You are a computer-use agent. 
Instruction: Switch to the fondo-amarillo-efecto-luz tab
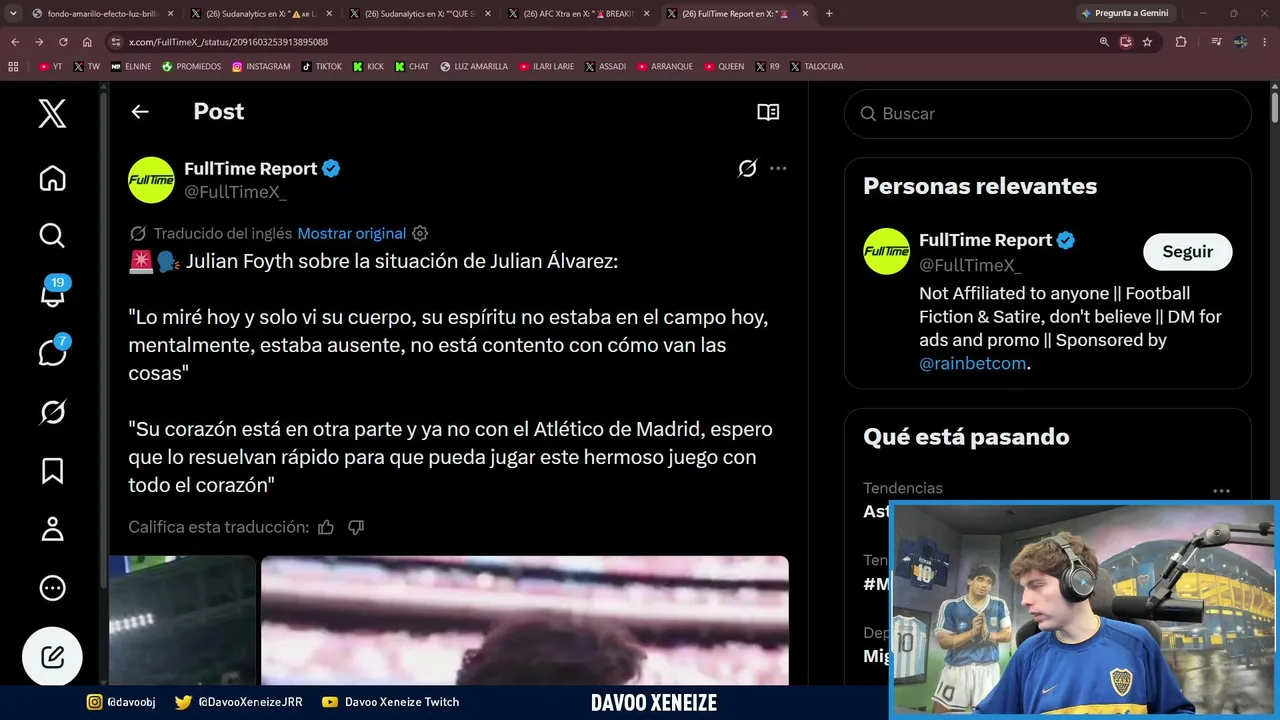pos(102,14)
